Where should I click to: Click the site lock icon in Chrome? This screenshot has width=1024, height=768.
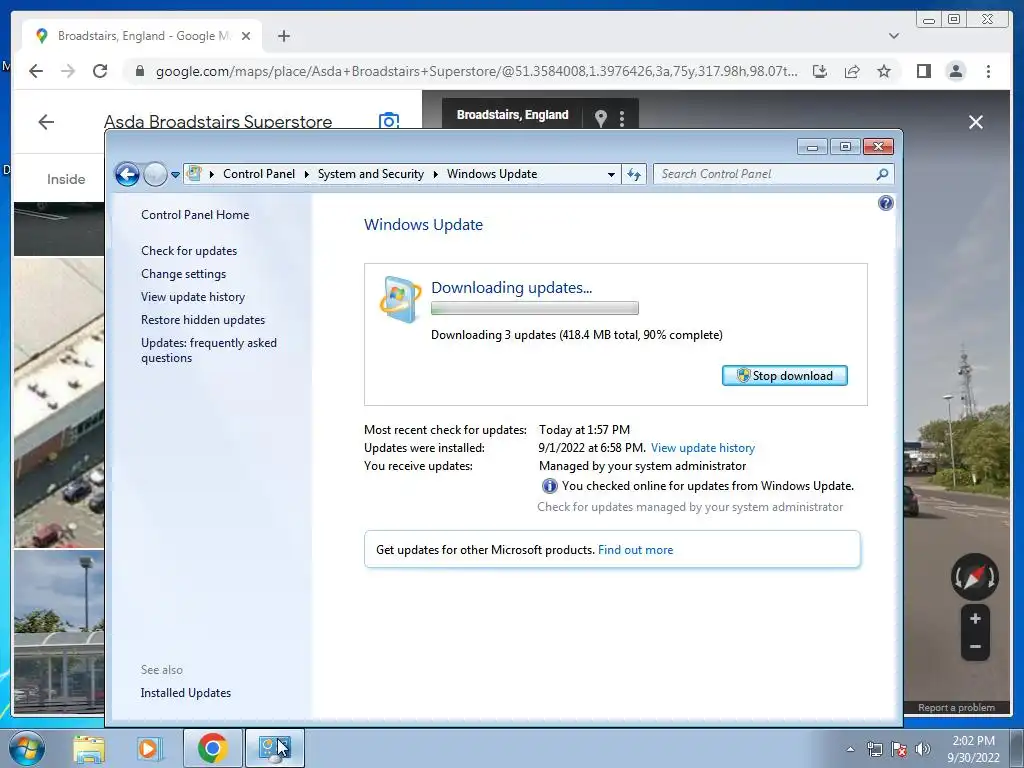[139, 71]
